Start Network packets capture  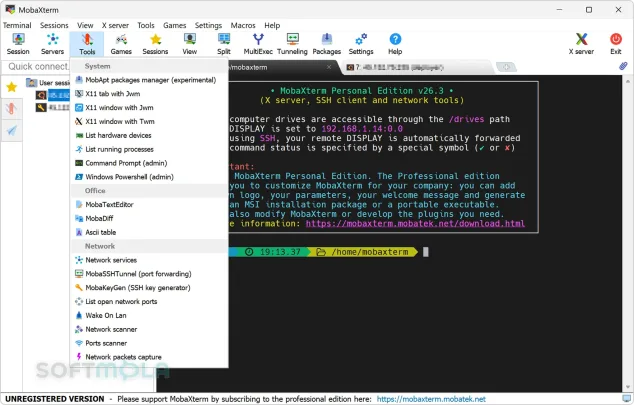pos(149,357)
